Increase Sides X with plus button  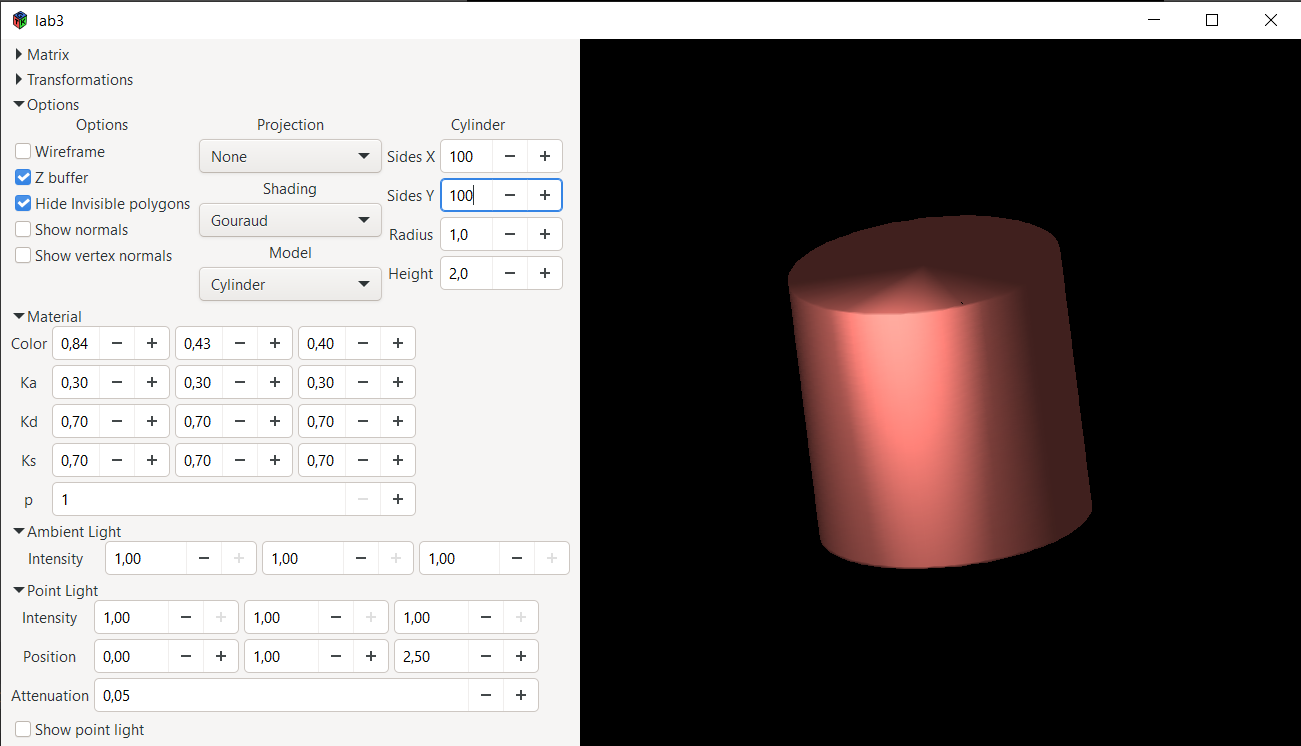545,156
